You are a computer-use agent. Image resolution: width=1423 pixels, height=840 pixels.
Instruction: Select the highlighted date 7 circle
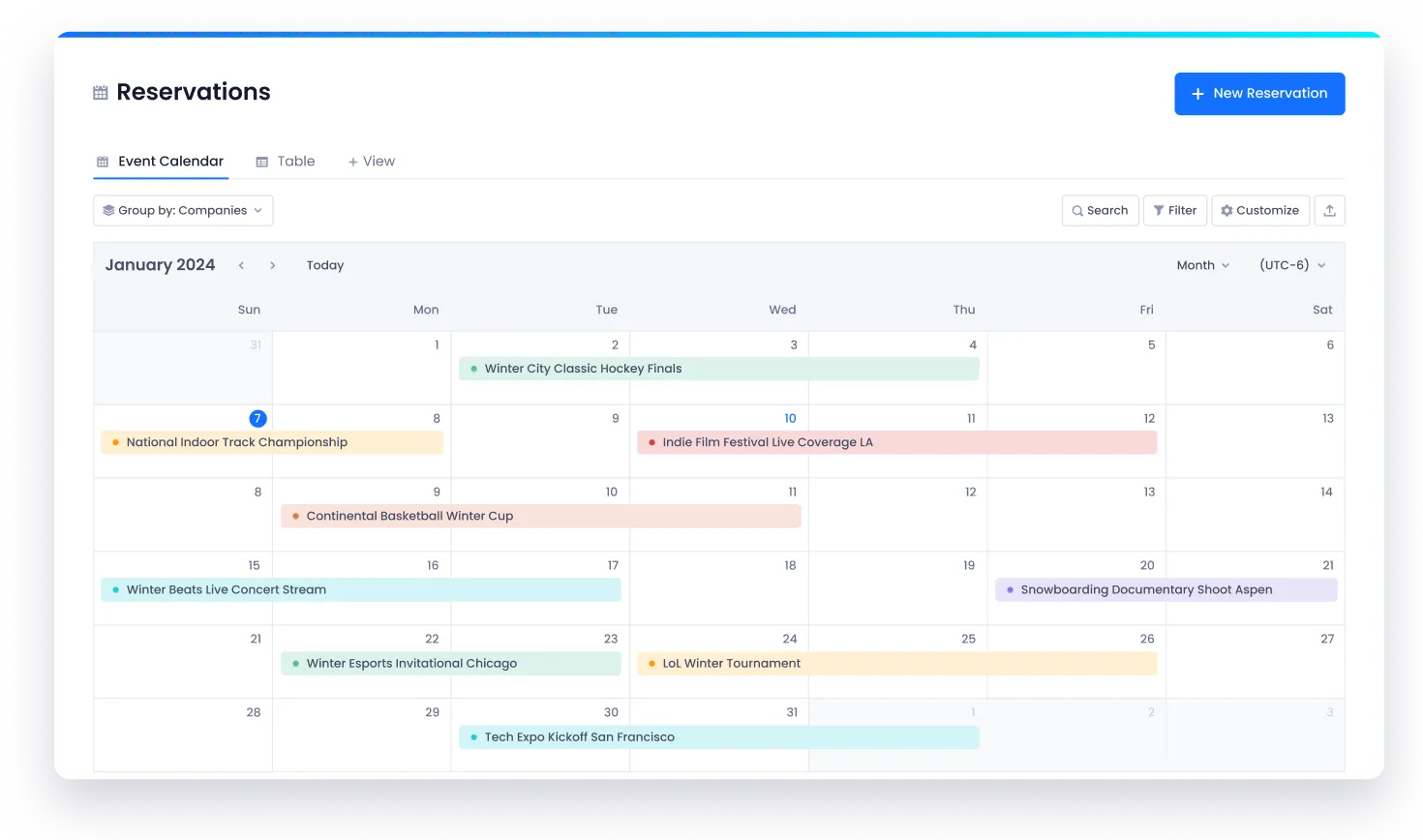pyautogui.click(x=257, y=418)
